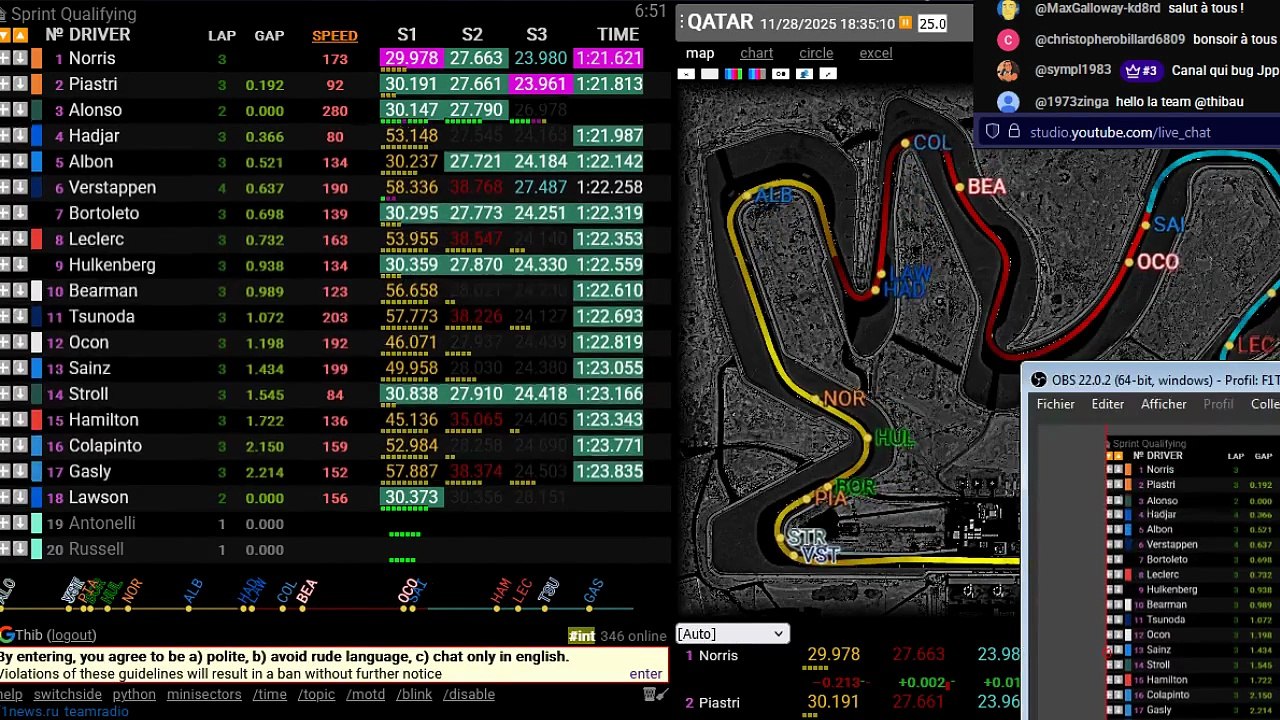
Task: Sort by the SPEED column header
Action: coord(334,35)
